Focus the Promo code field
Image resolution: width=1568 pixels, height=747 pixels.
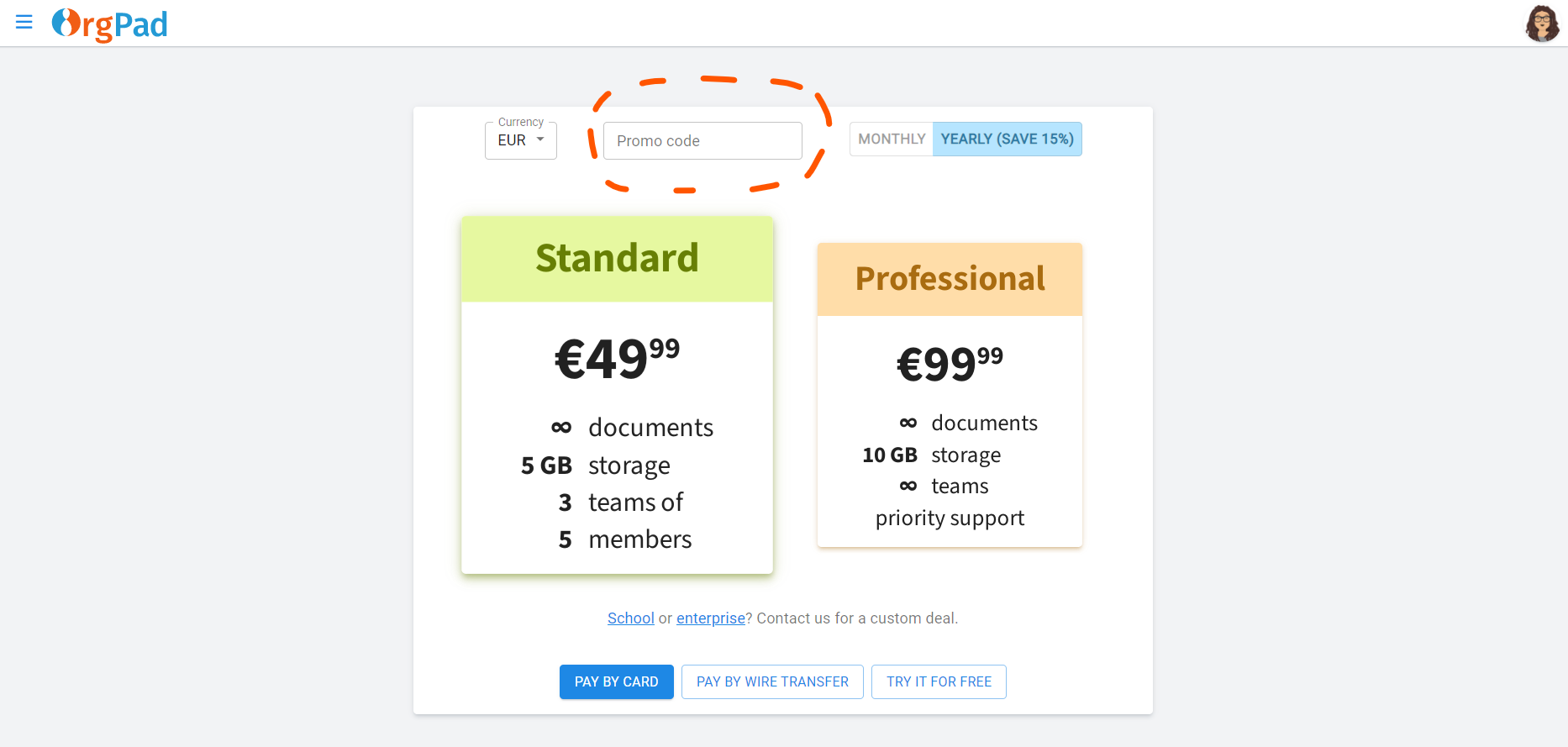tap(702, 141)
